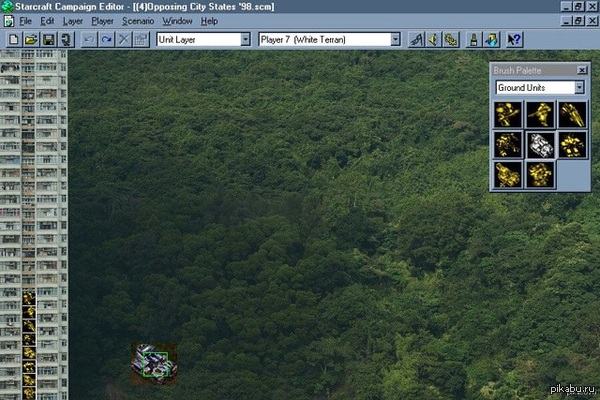The image size is (600, 400).
Task: Pick the bottom-left unit brush in palette
Action: pyautogui.click(x=509, y=175)
